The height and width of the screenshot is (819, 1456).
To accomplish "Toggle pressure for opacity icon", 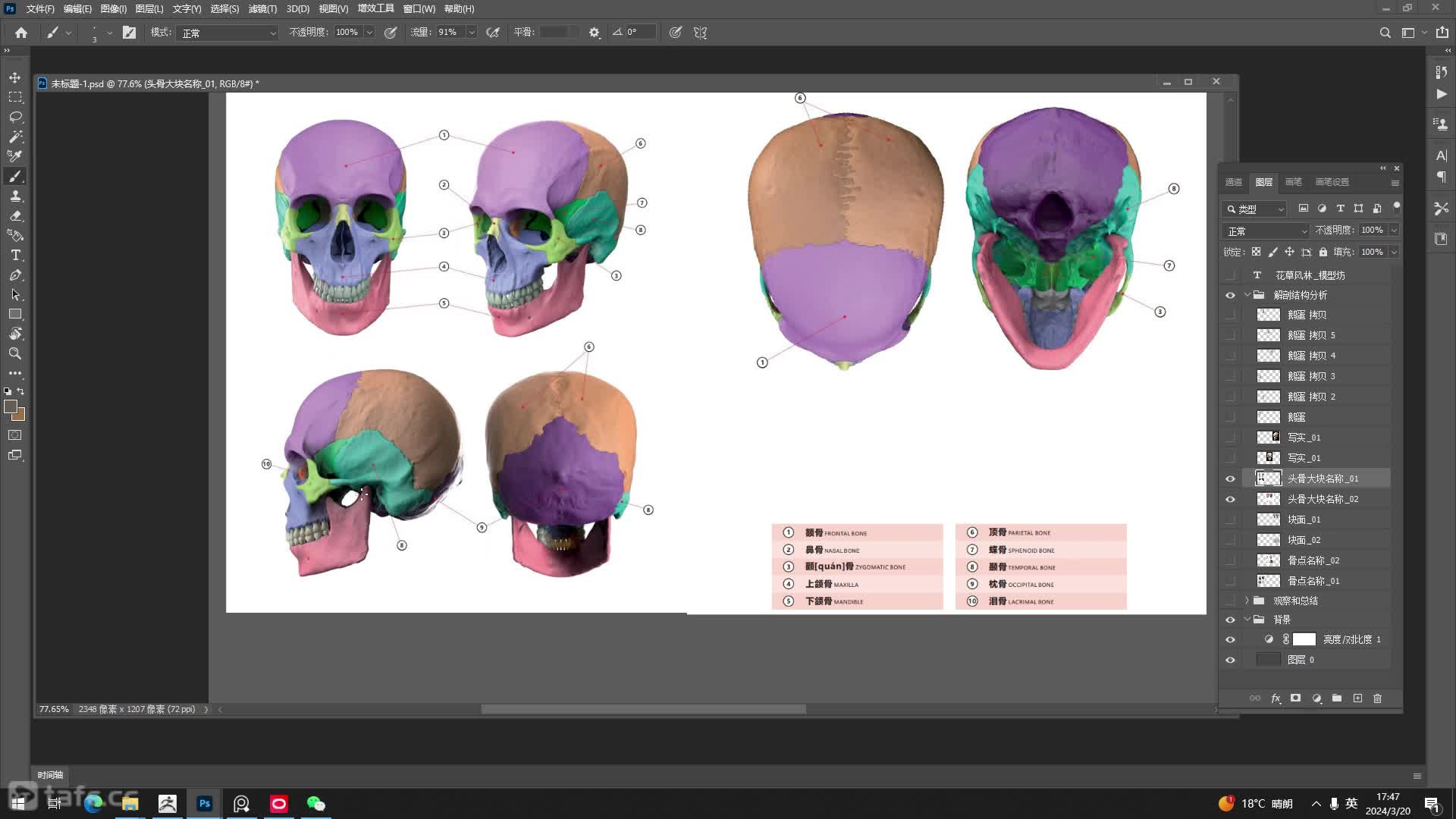I will 391,33.
